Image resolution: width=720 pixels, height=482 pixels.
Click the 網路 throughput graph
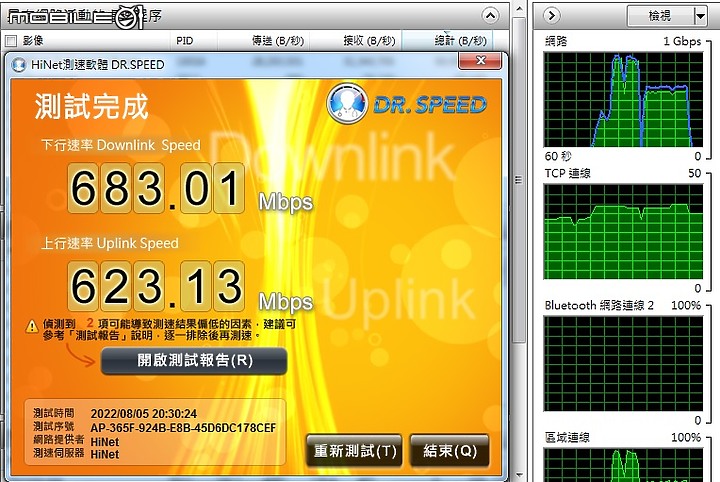pos(623,100)
